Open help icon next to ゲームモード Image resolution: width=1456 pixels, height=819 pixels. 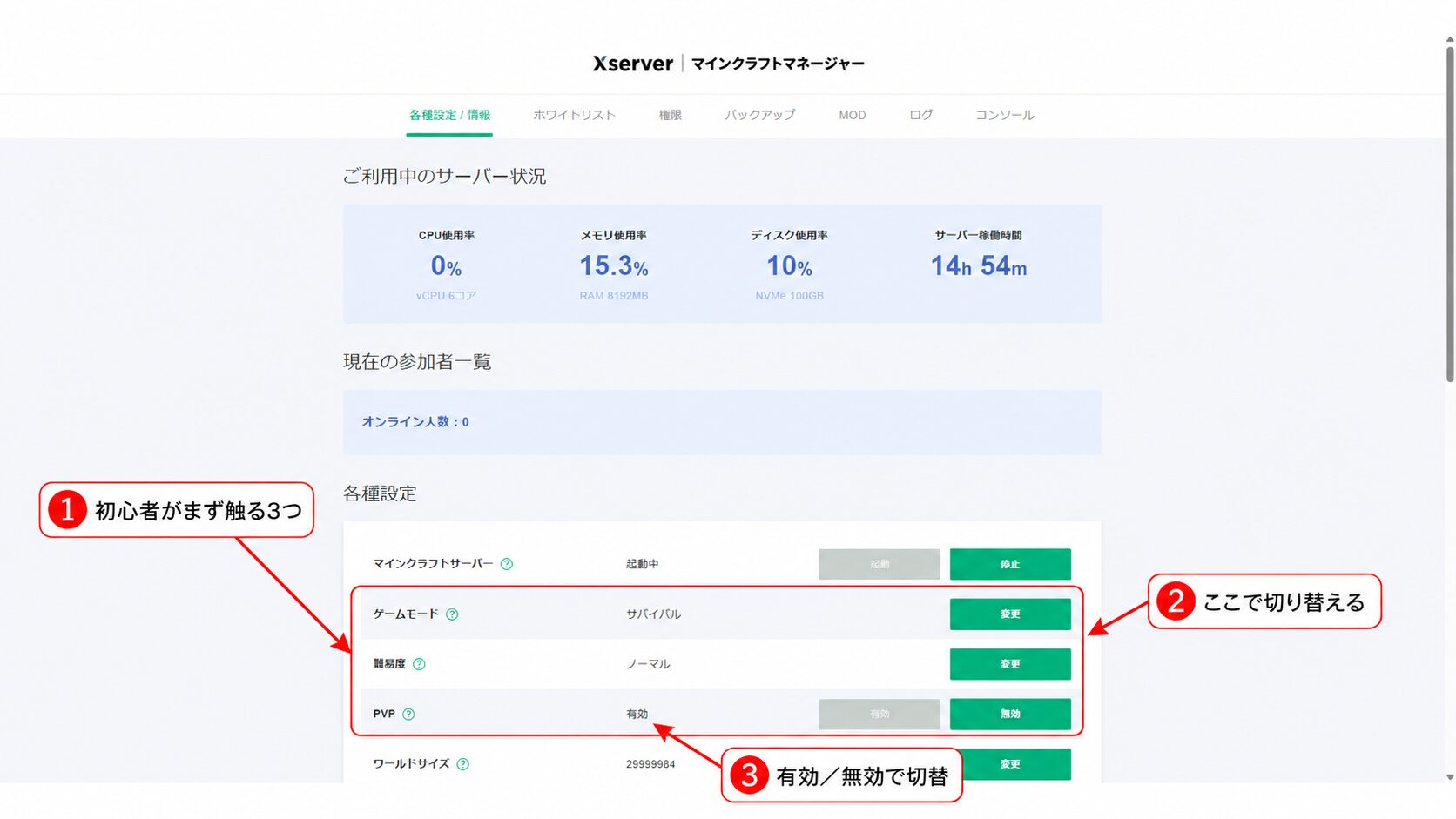(452, 614)
